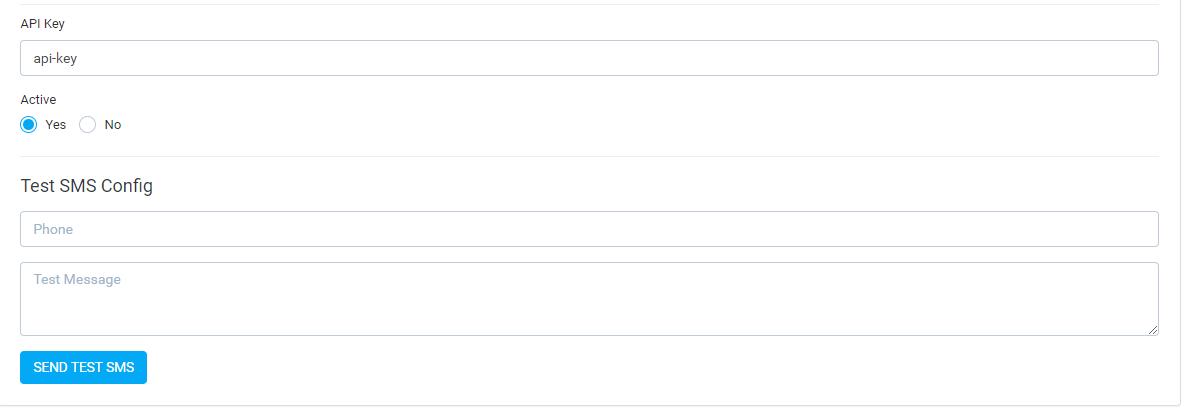Click the divider line above Test SMS Config
Viewport: 1182px width, 408px height.
(589, 157)
